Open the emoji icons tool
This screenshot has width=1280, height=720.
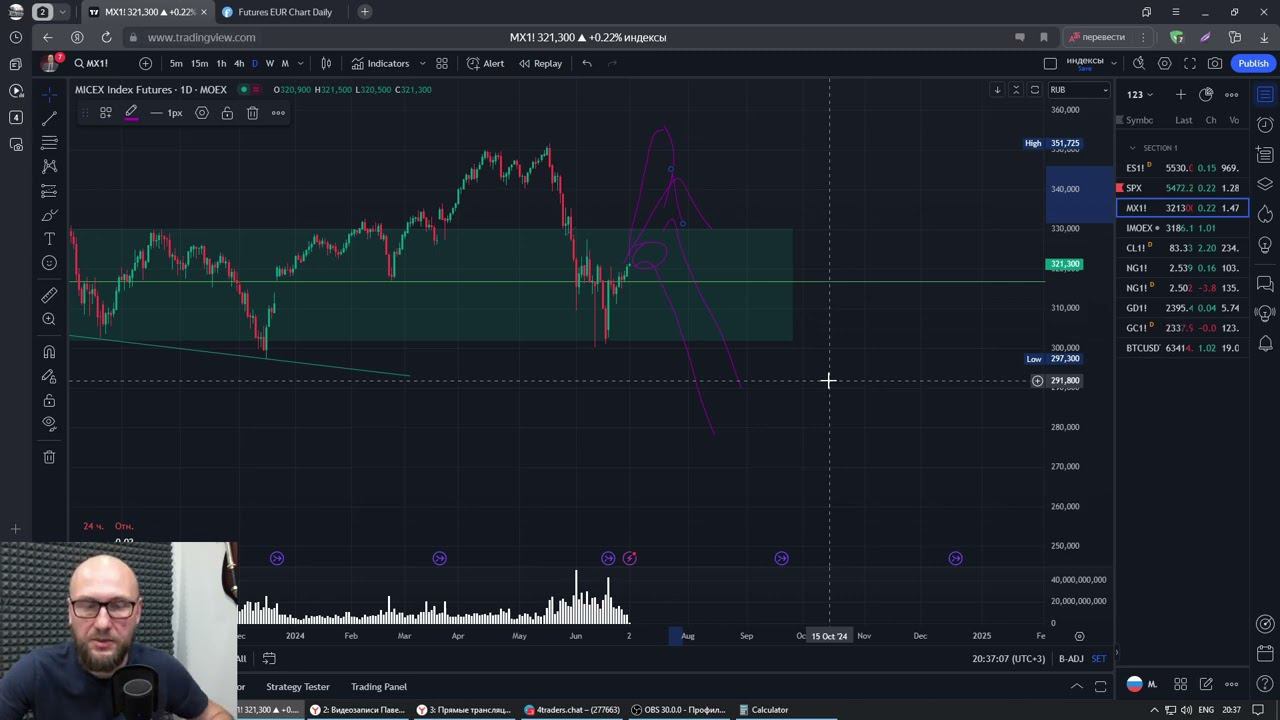[49, 263]
